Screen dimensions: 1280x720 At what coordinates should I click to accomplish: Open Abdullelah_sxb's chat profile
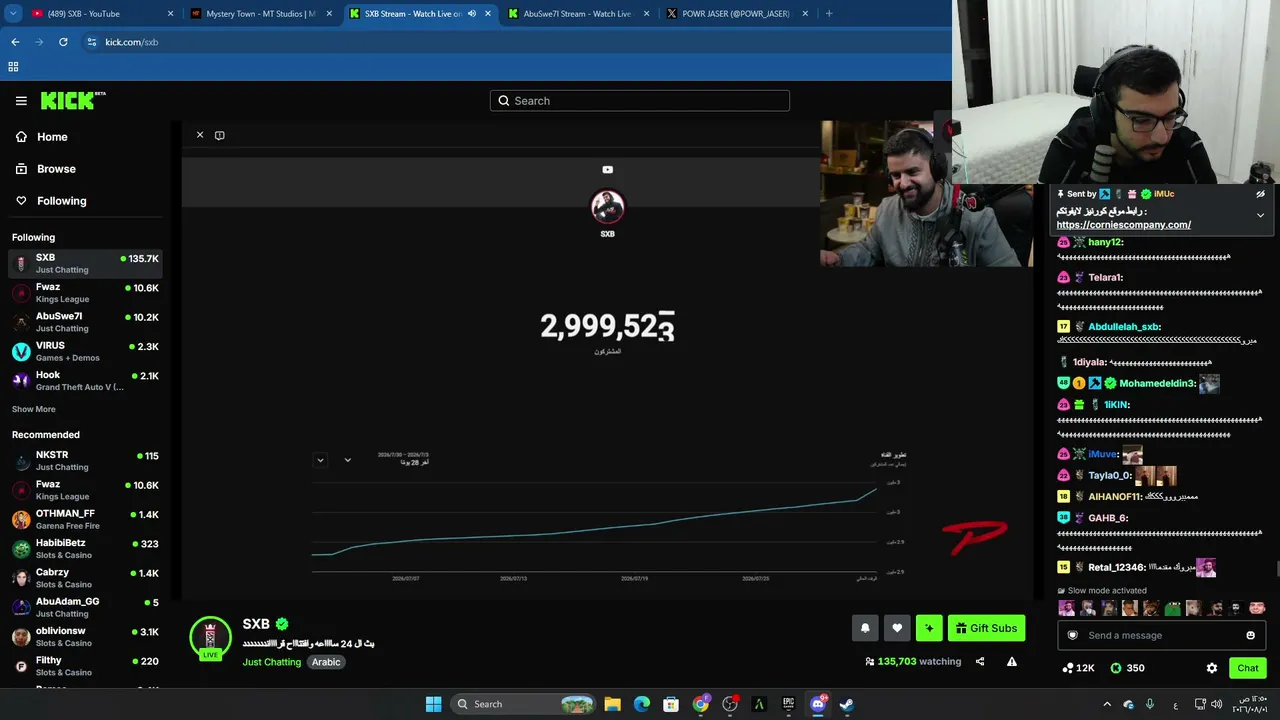(1124, 327)
